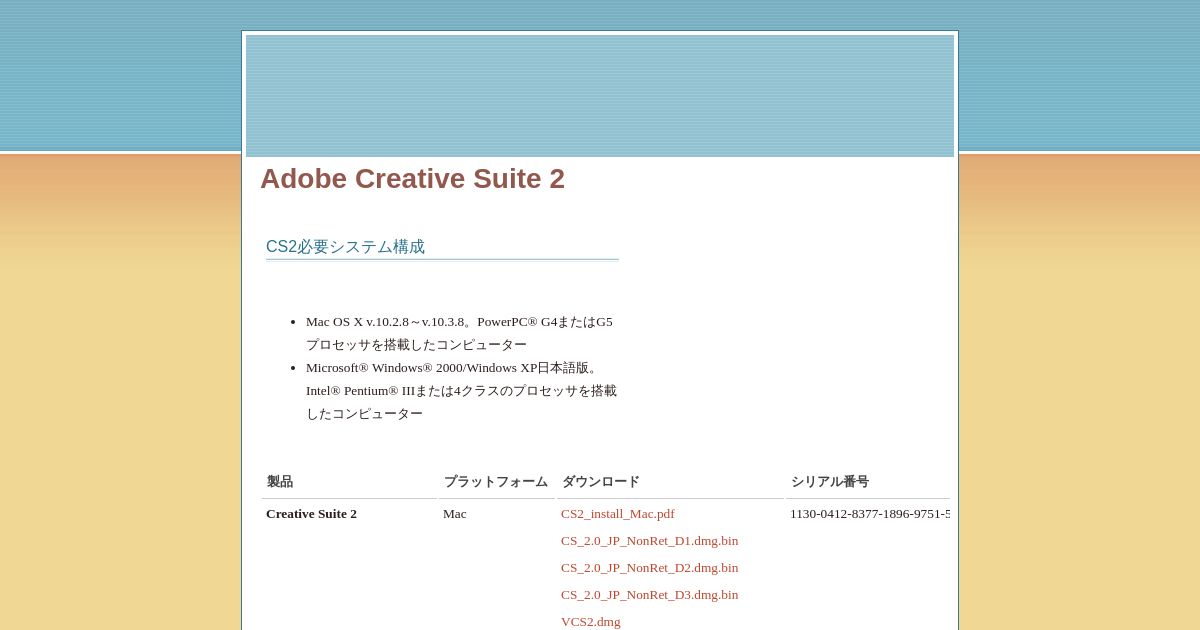The height and width of the screenshot is (630, 1200).
Task: Download CS_2.0_JP_NonRet_D2.dmg.bin file
Action: point(649,568)
